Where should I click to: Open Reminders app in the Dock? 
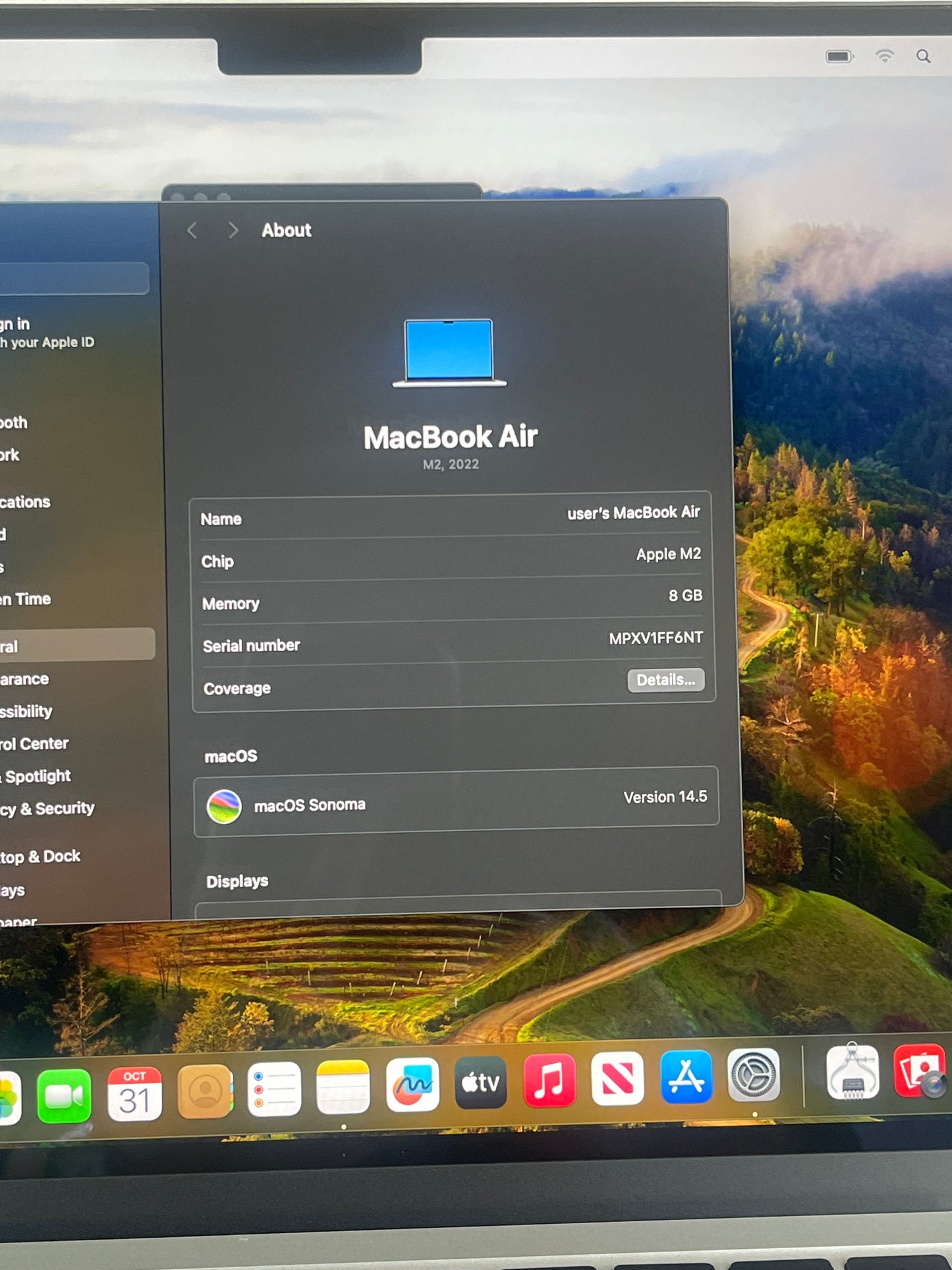pyautogui.click(x=275, y=1089)
